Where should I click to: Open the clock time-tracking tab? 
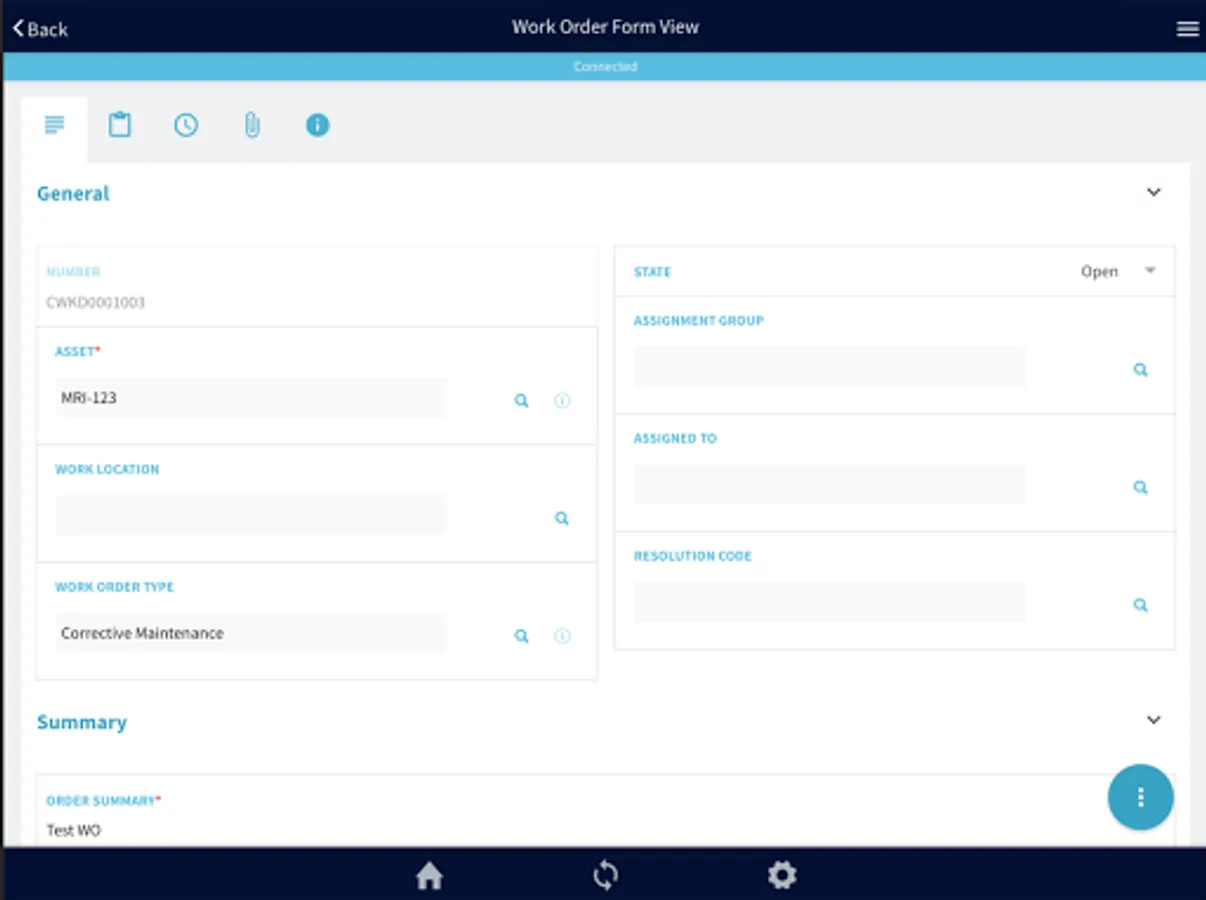coord(186,125)
